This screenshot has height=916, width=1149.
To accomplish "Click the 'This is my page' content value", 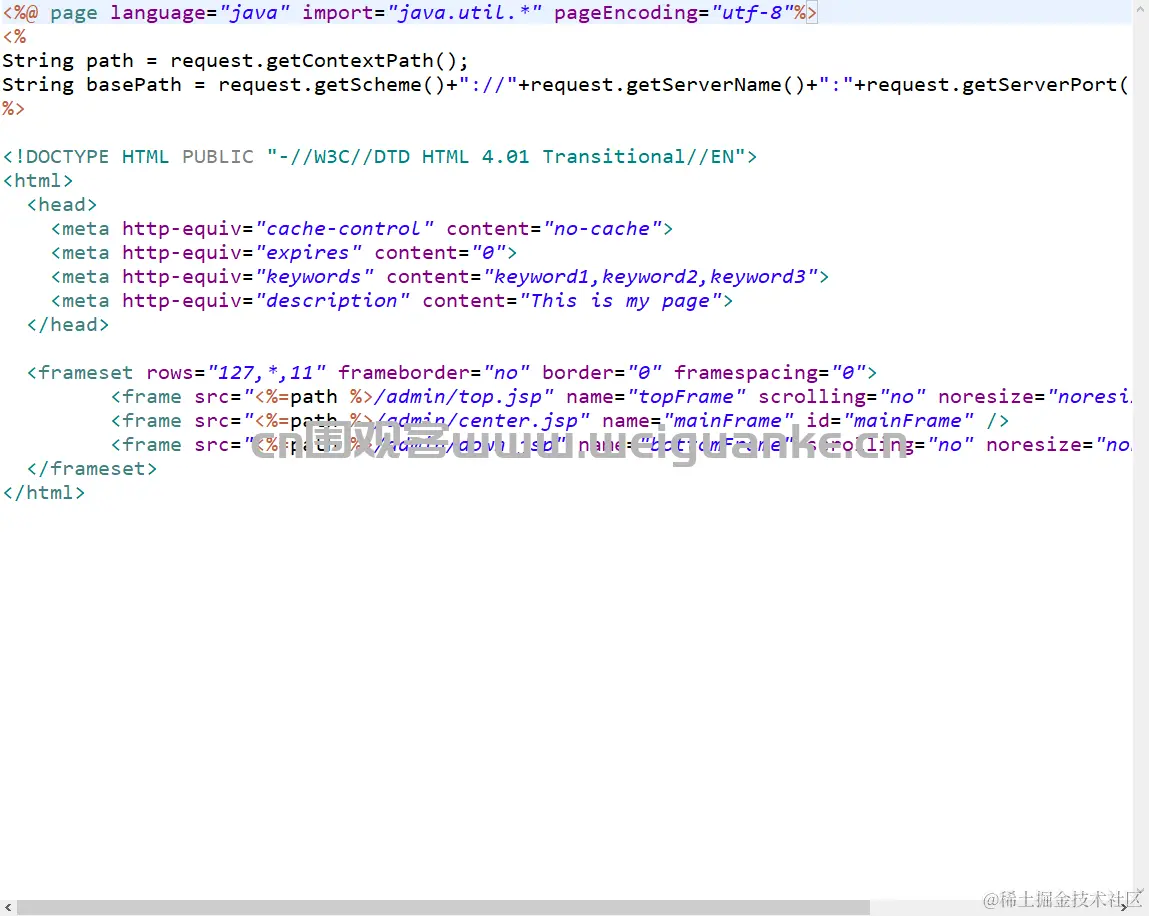I will pyautogui.click(x=620, y=301).
